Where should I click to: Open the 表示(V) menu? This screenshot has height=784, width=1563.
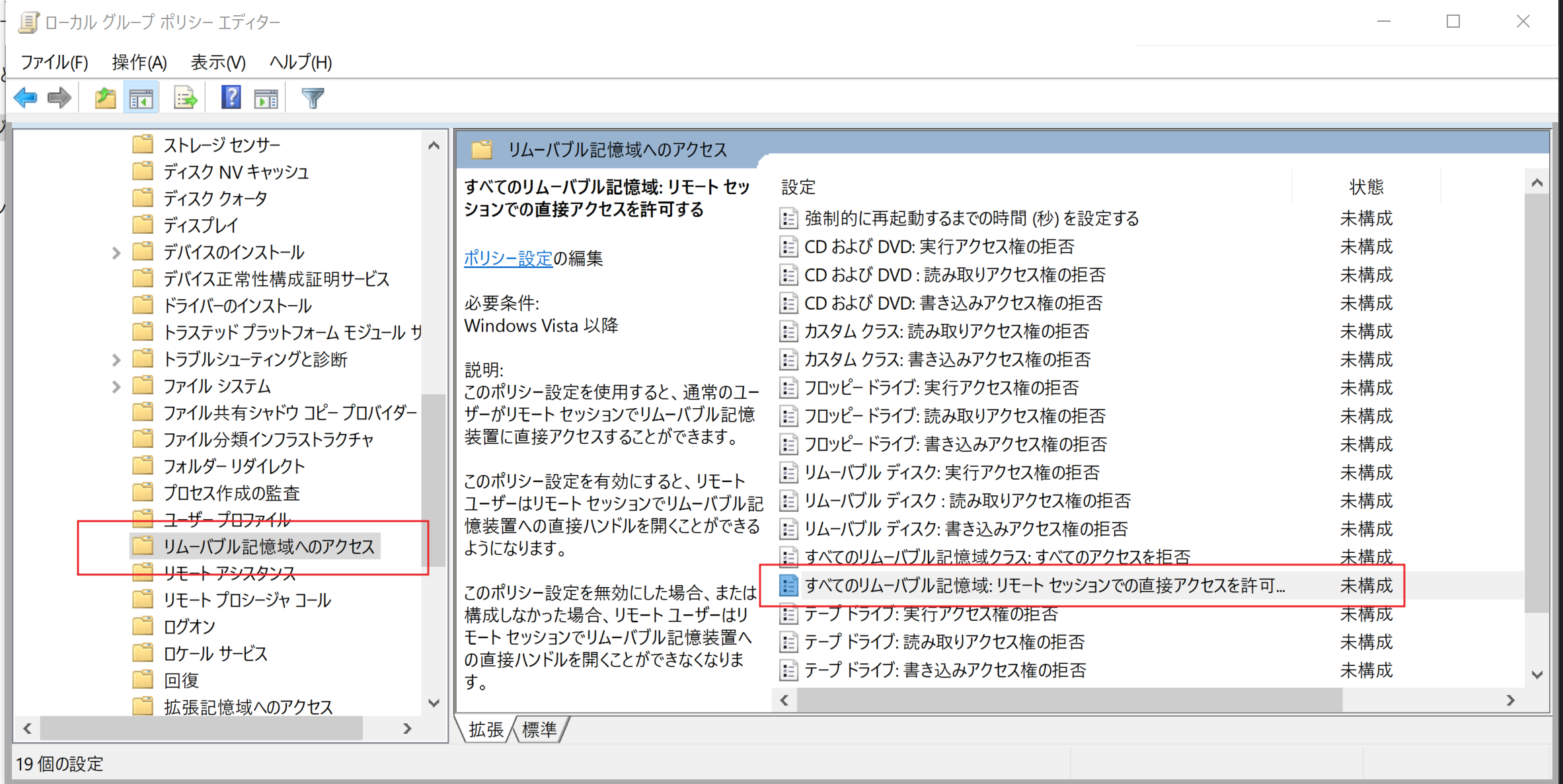217,62
